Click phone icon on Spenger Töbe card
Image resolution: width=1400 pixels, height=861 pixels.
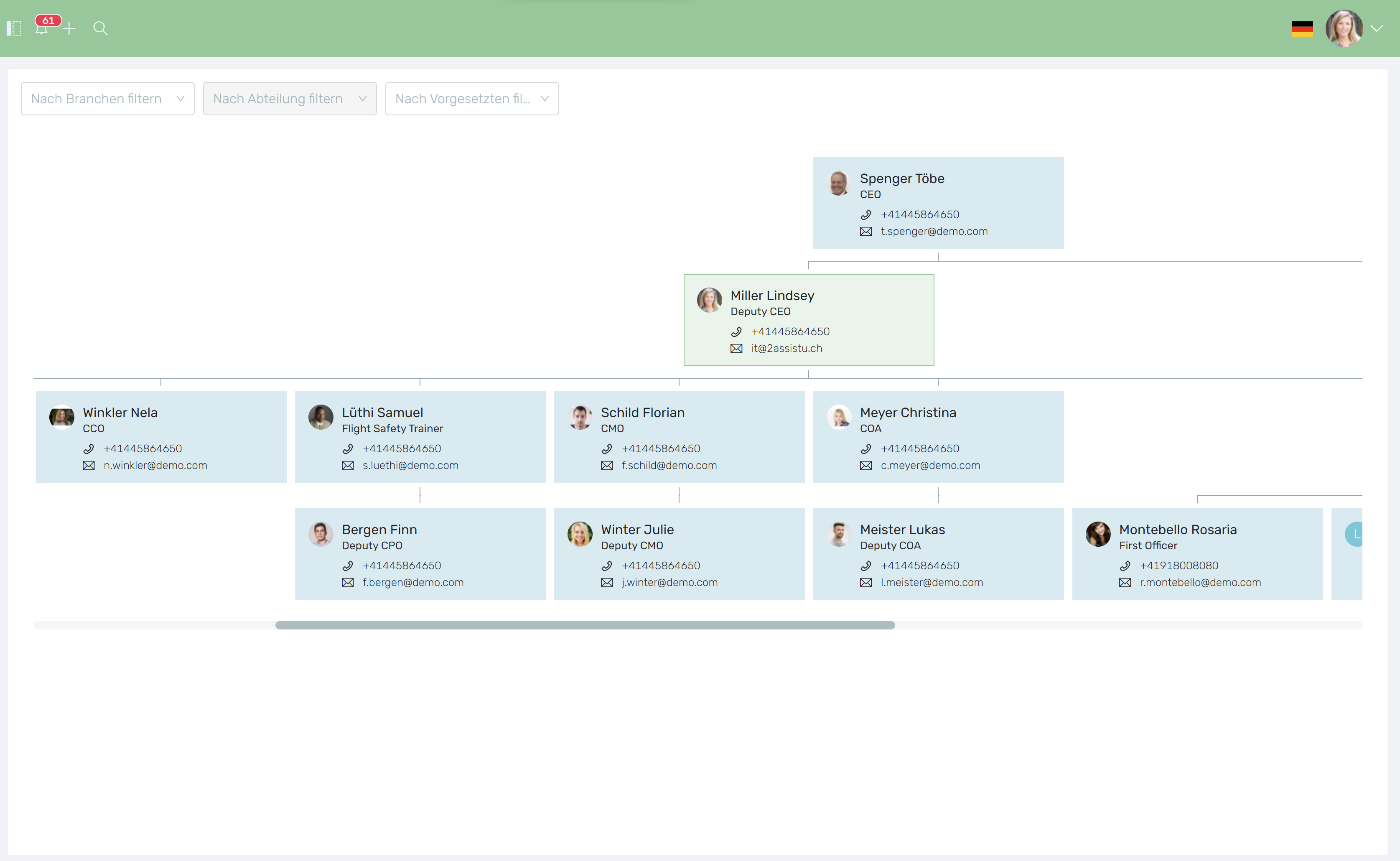point(865,215)
